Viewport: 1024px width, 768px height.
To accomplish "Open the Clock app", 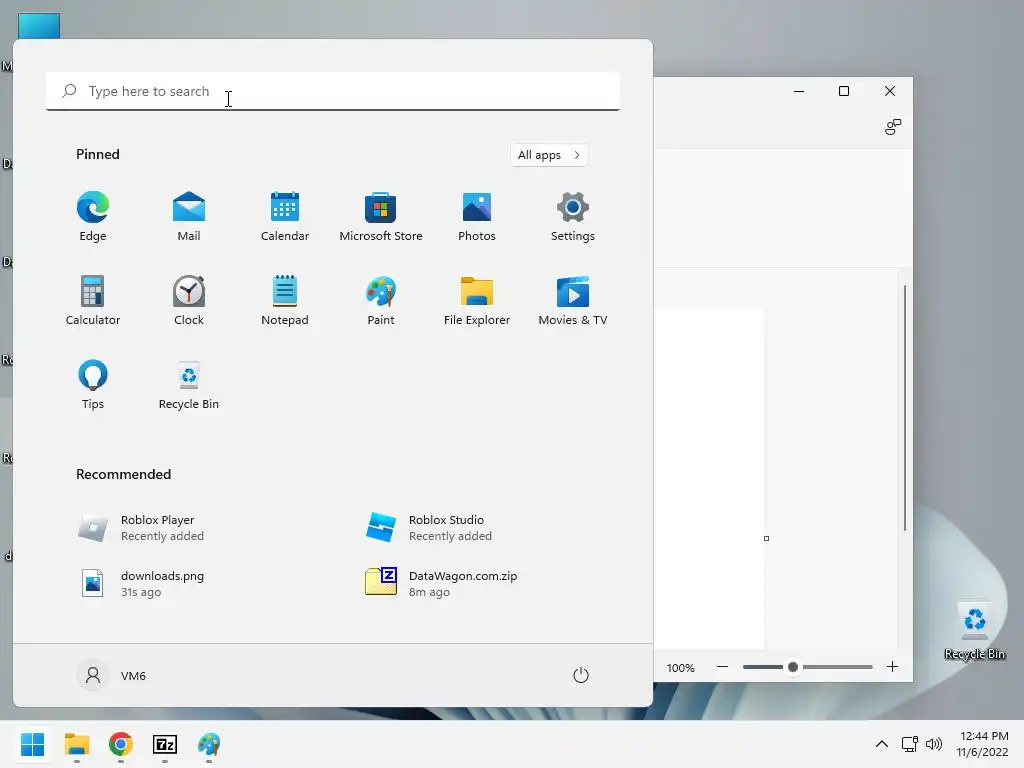I will click(x=189, y=300).
